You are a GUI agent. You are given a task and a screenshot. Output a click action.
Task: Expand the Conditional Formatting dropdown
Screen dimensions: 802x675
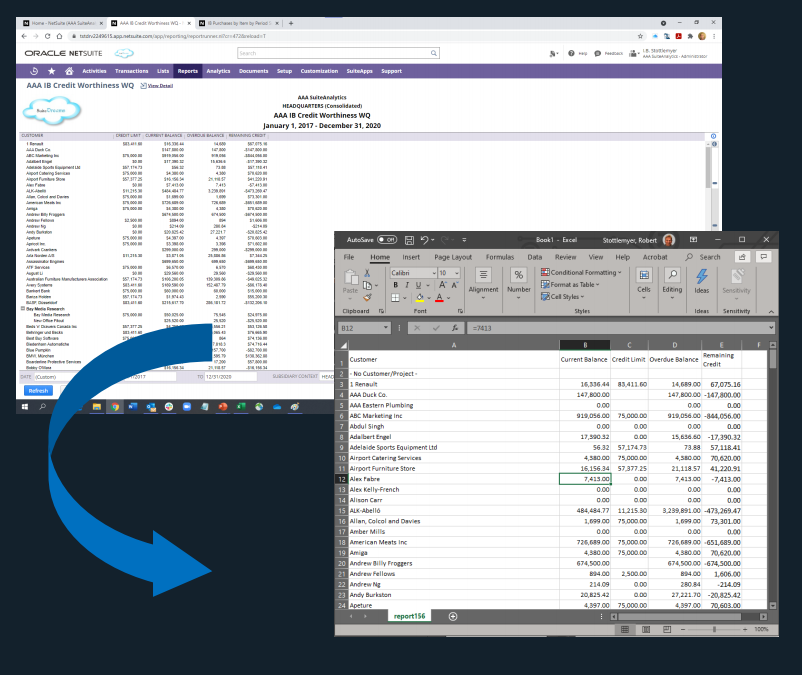point(646,272)
